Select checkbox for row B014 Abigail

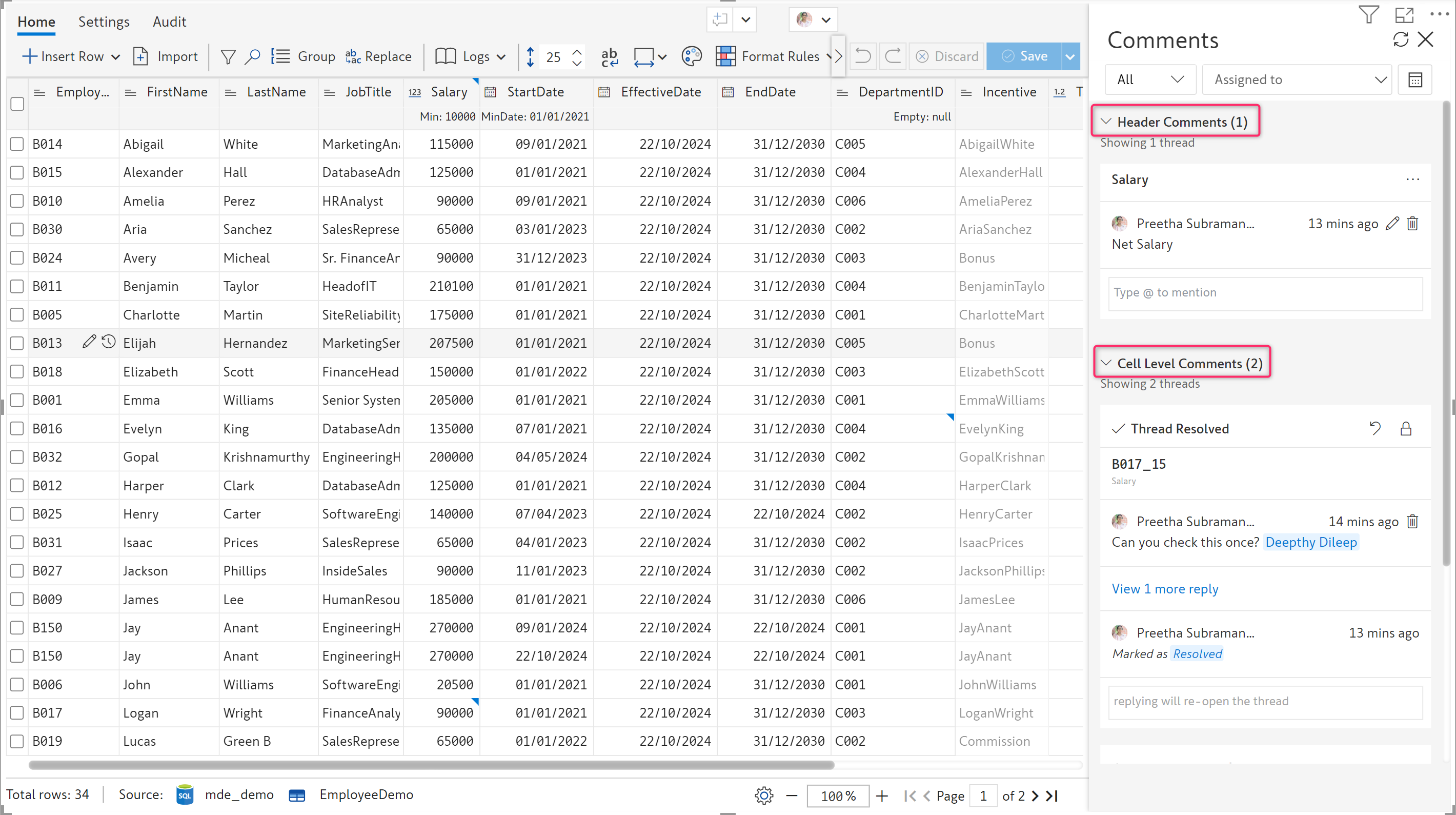point(17,144)
